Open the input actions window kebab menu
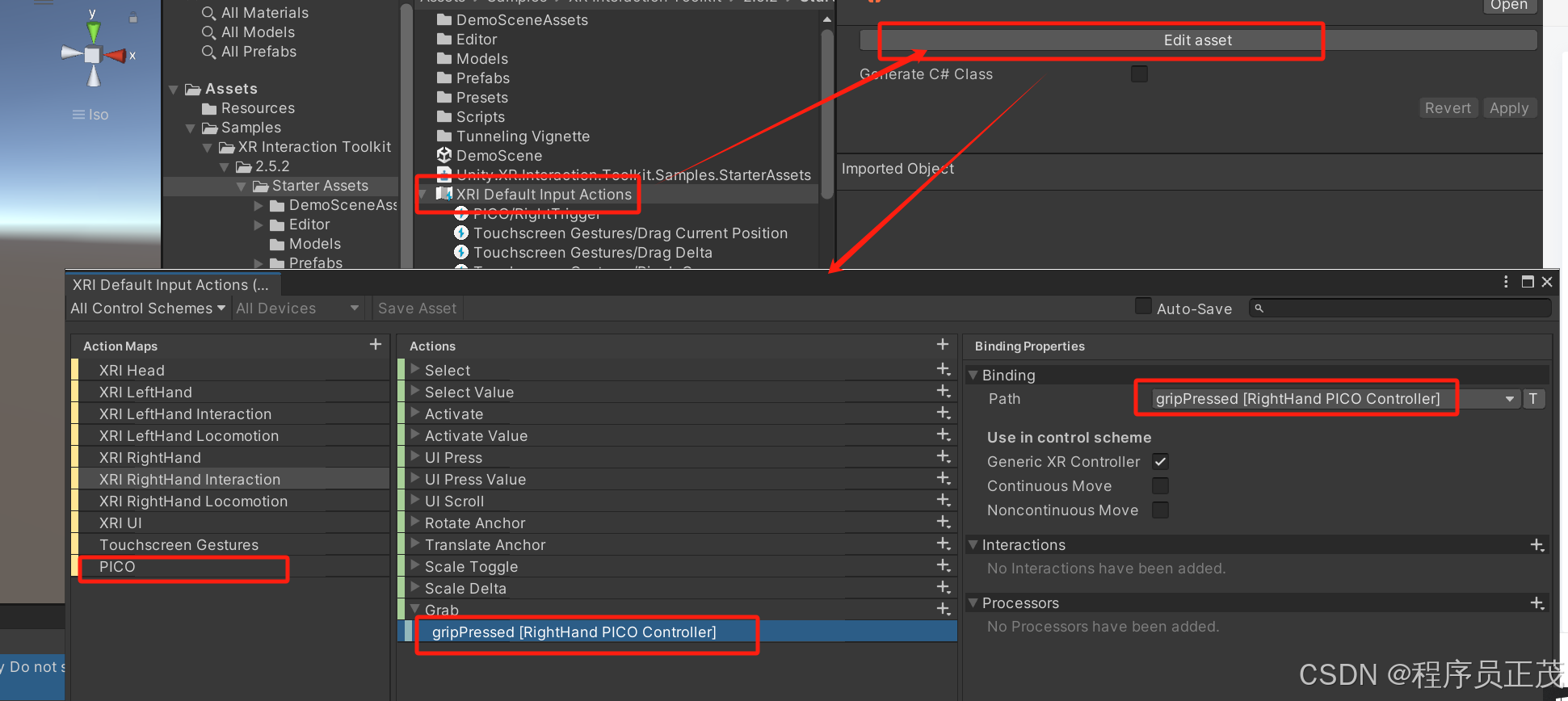Image resolution: width=1568 pixels, height=701 pixels. 1506,282
